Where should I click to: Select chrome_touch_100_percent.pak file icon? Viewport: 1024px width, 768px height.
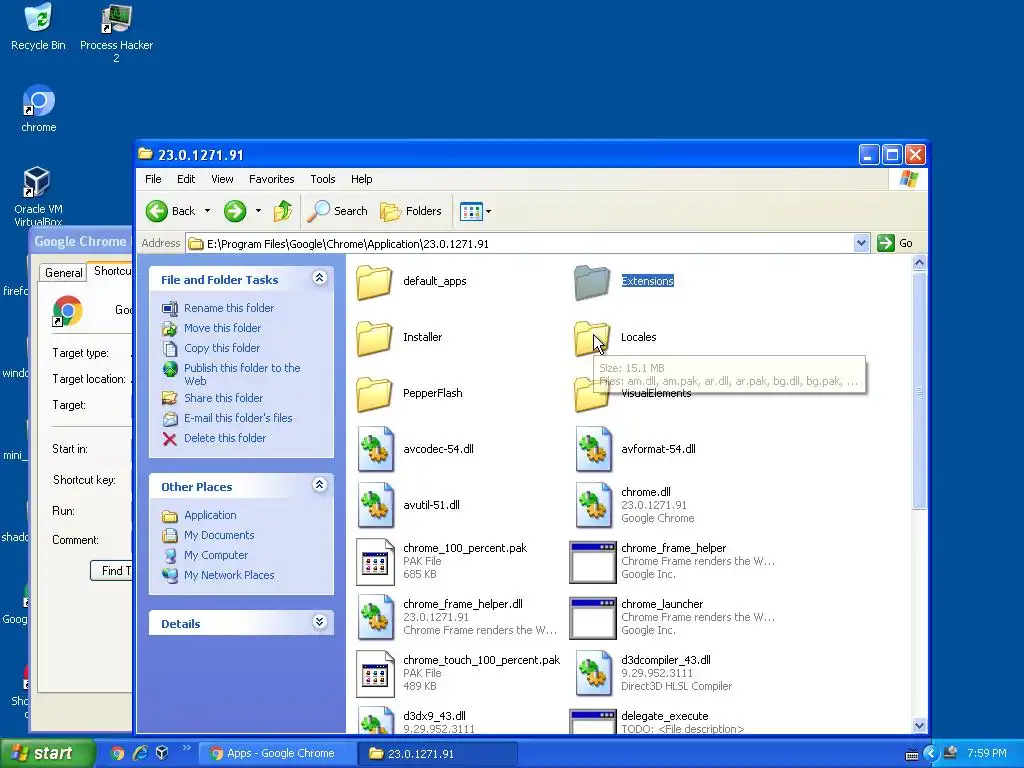coord(376,674)
